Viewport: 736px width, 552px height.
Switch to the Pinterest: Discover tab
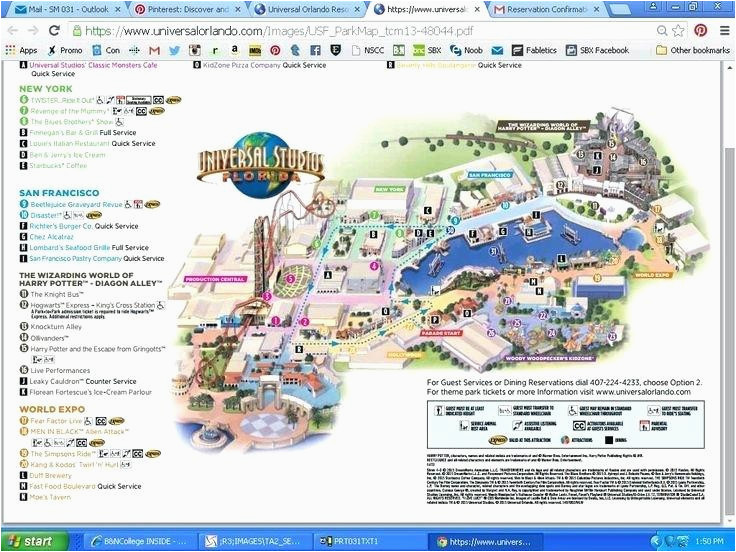pyautogui.click(x=186, y=9)
